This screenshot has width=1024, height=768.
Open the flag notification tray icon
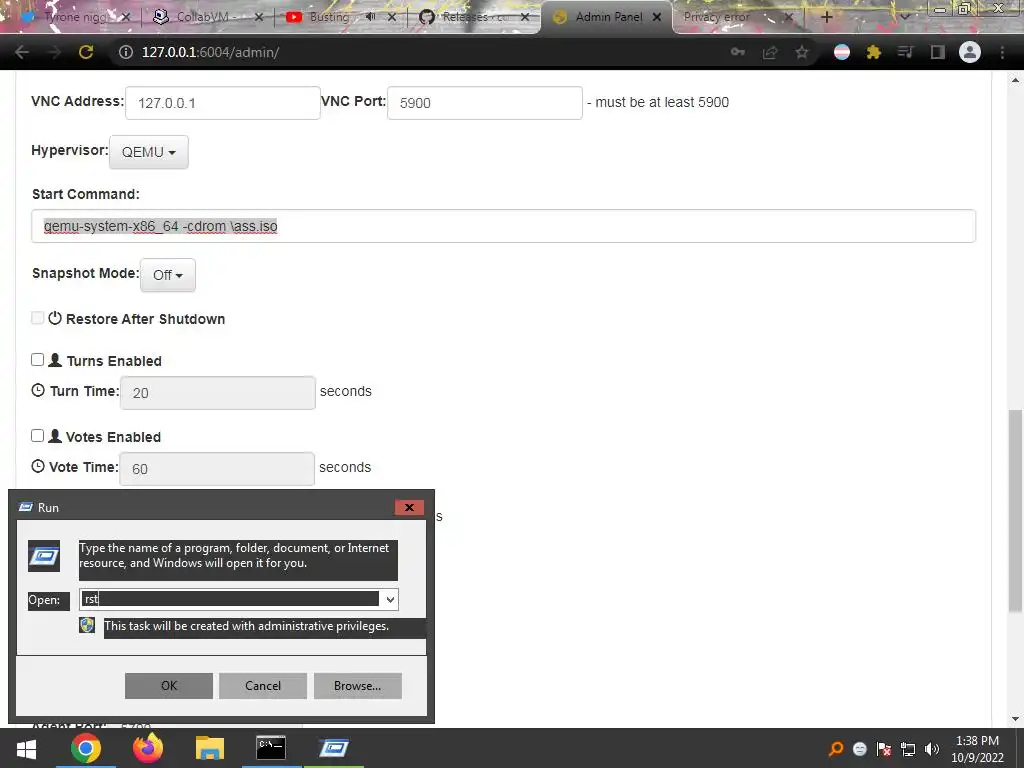tap(884, 749)
